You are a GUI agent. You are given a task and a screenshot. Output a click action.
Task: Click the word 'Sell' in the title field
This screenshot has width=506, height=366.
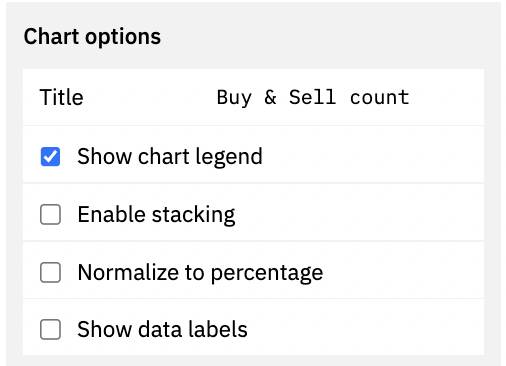312,97
